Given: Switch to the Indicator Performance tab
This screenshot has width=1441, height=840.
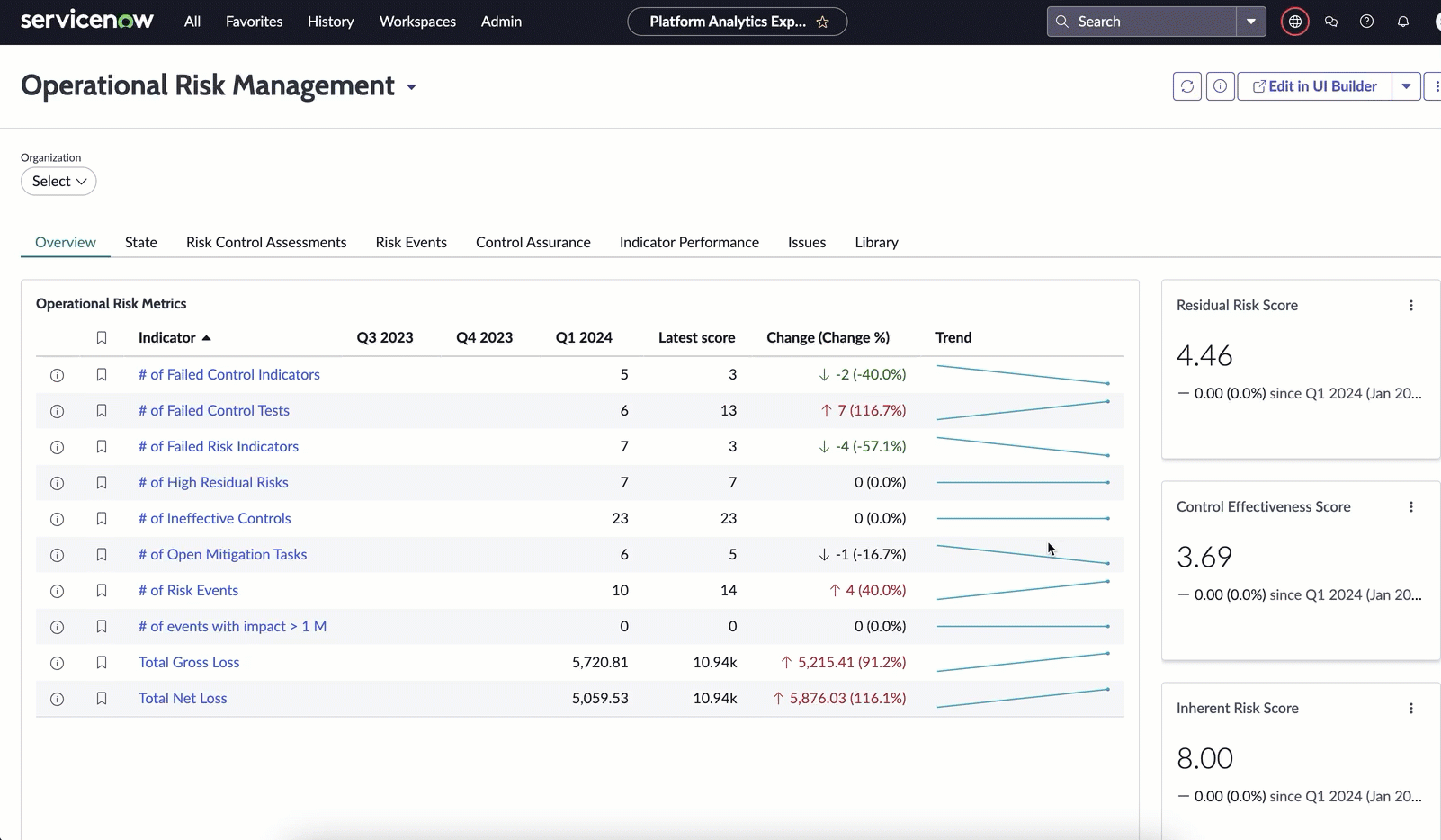Looking at the screenshot, I should 689,242.
